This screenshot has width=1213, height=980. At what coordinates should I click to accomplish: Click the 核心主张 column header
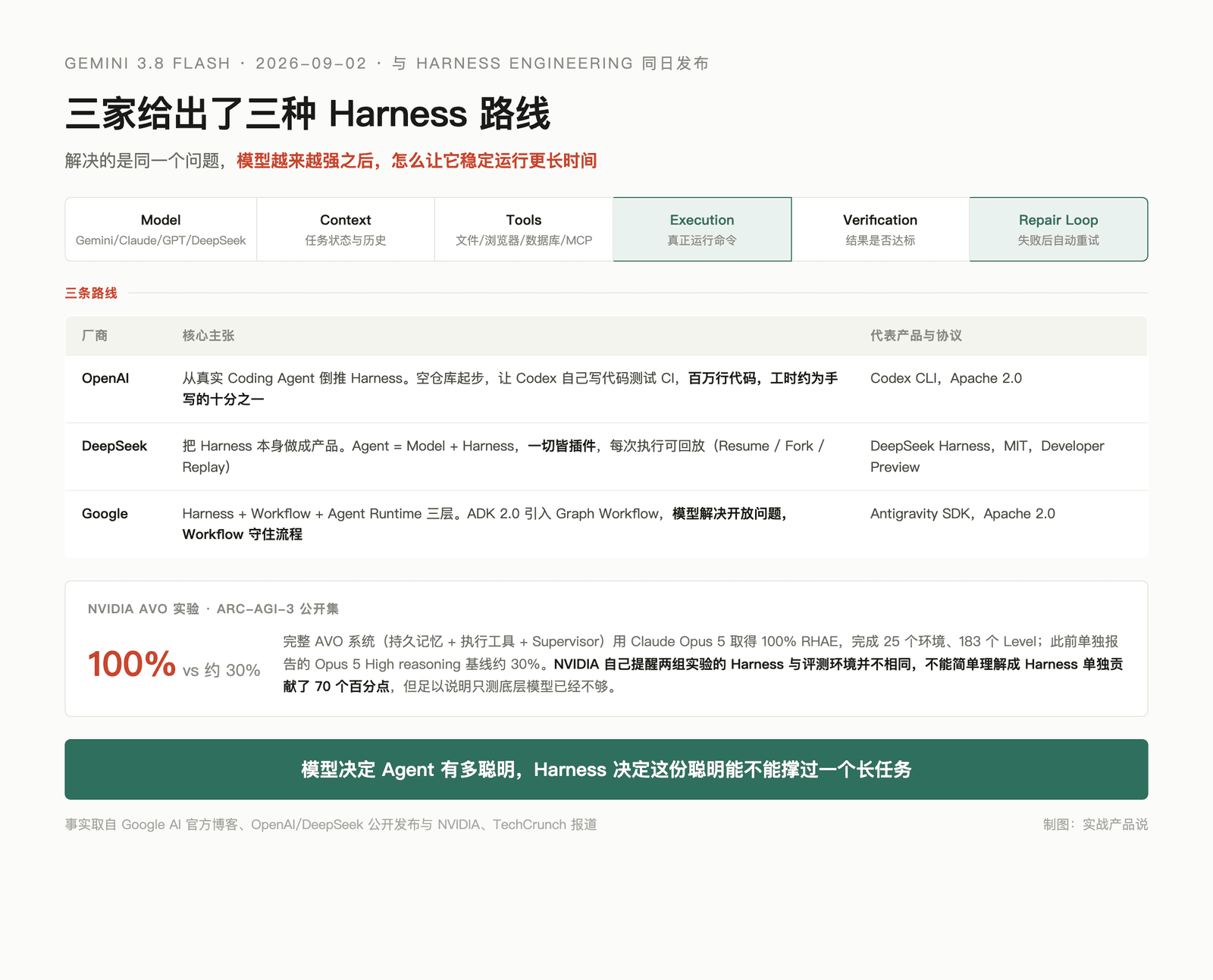208,336
